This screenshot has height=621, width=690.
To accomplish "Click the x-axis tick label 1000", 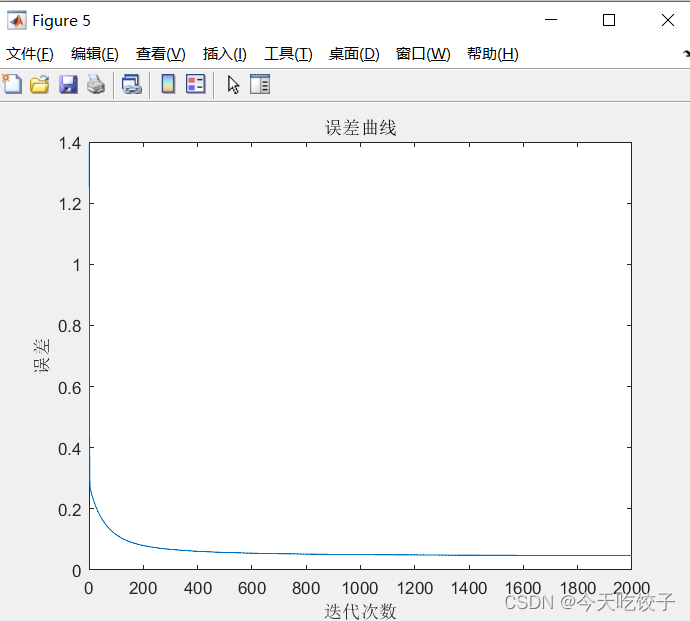I will coord(360,588).
